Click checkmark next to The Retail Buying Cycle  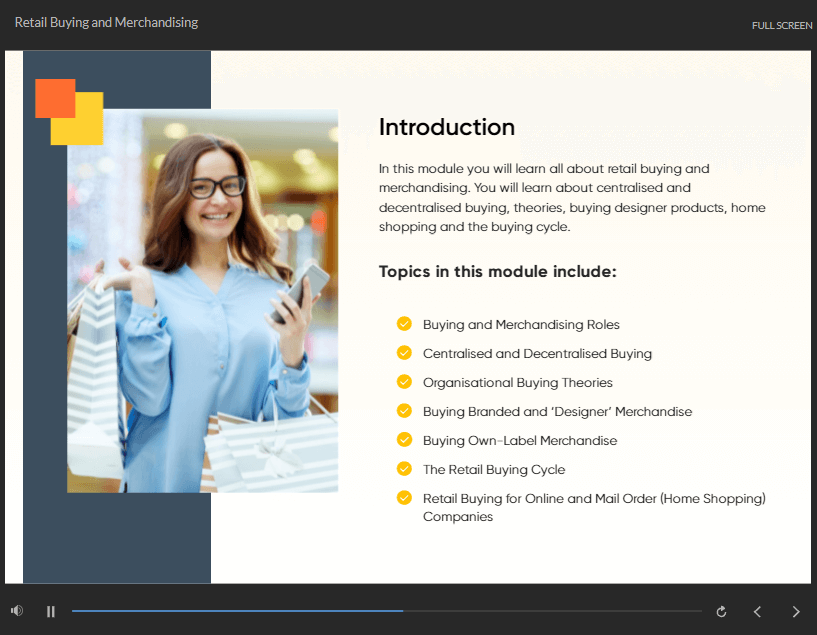404,469
